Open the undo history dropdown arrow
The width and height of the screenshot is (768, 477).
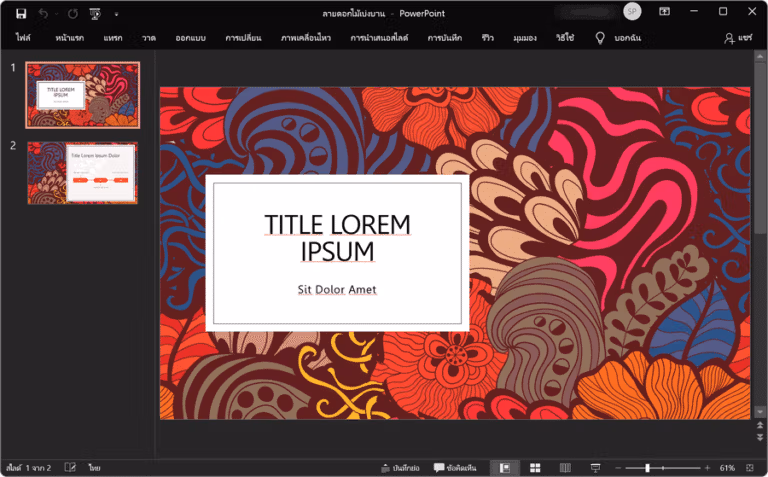pos(56,14)
